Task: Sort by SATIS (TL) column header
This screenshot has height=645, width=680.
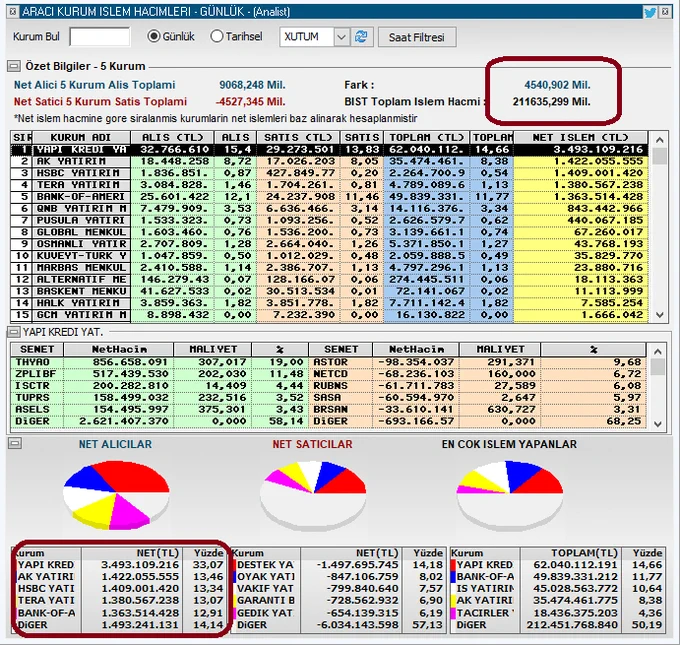Action: tap(298, 138)
